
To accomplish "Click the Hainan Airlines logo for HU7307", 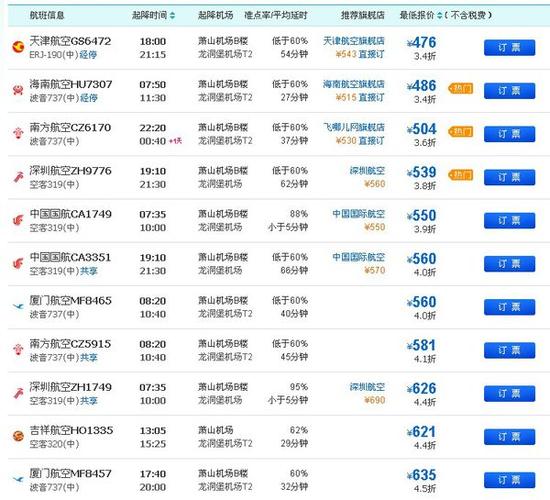I will (x=18, y=90).
